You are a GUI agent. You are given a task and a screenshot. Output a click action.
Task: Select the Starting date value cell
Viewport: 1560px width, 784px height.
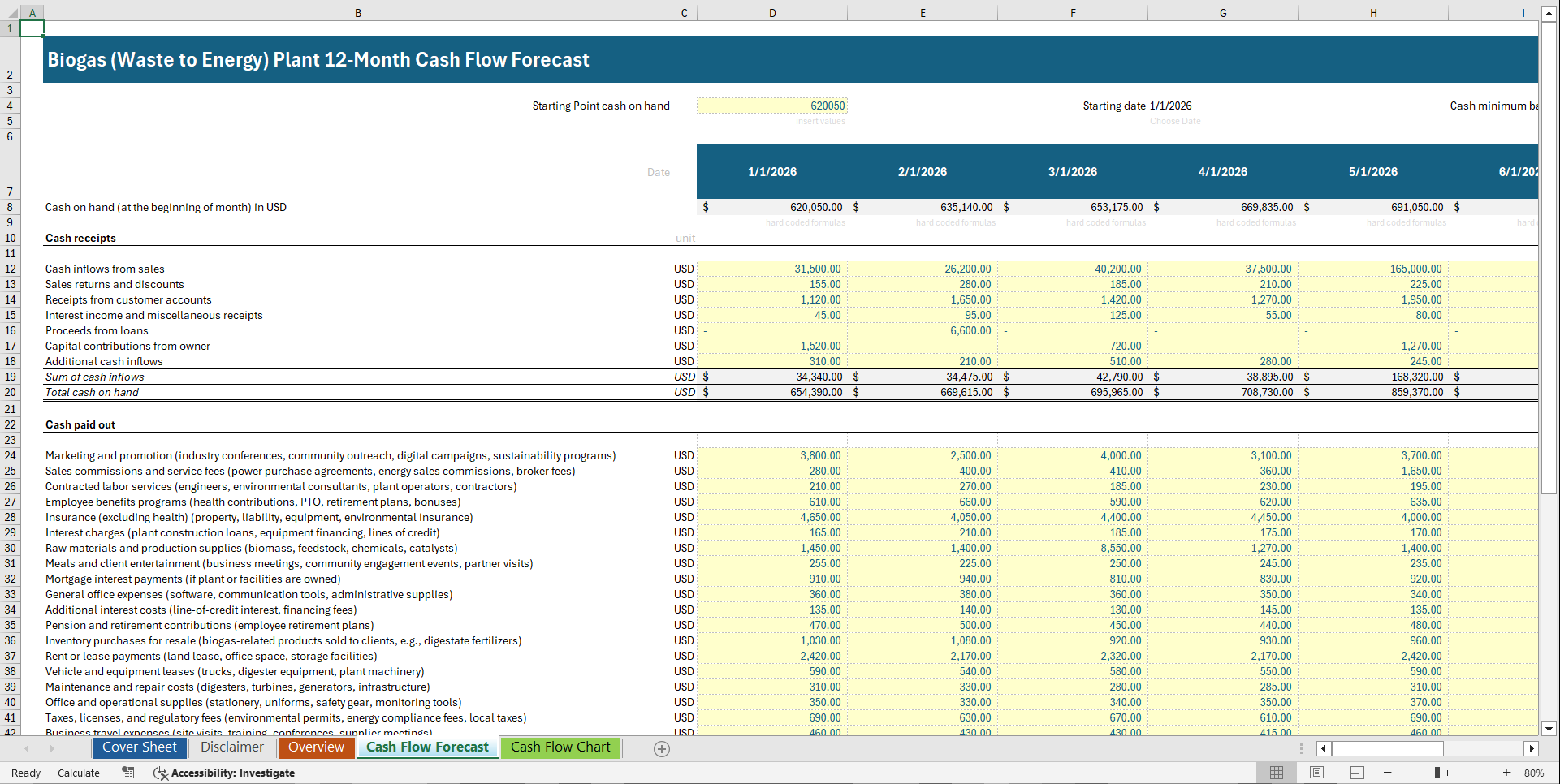point(1172,106)
